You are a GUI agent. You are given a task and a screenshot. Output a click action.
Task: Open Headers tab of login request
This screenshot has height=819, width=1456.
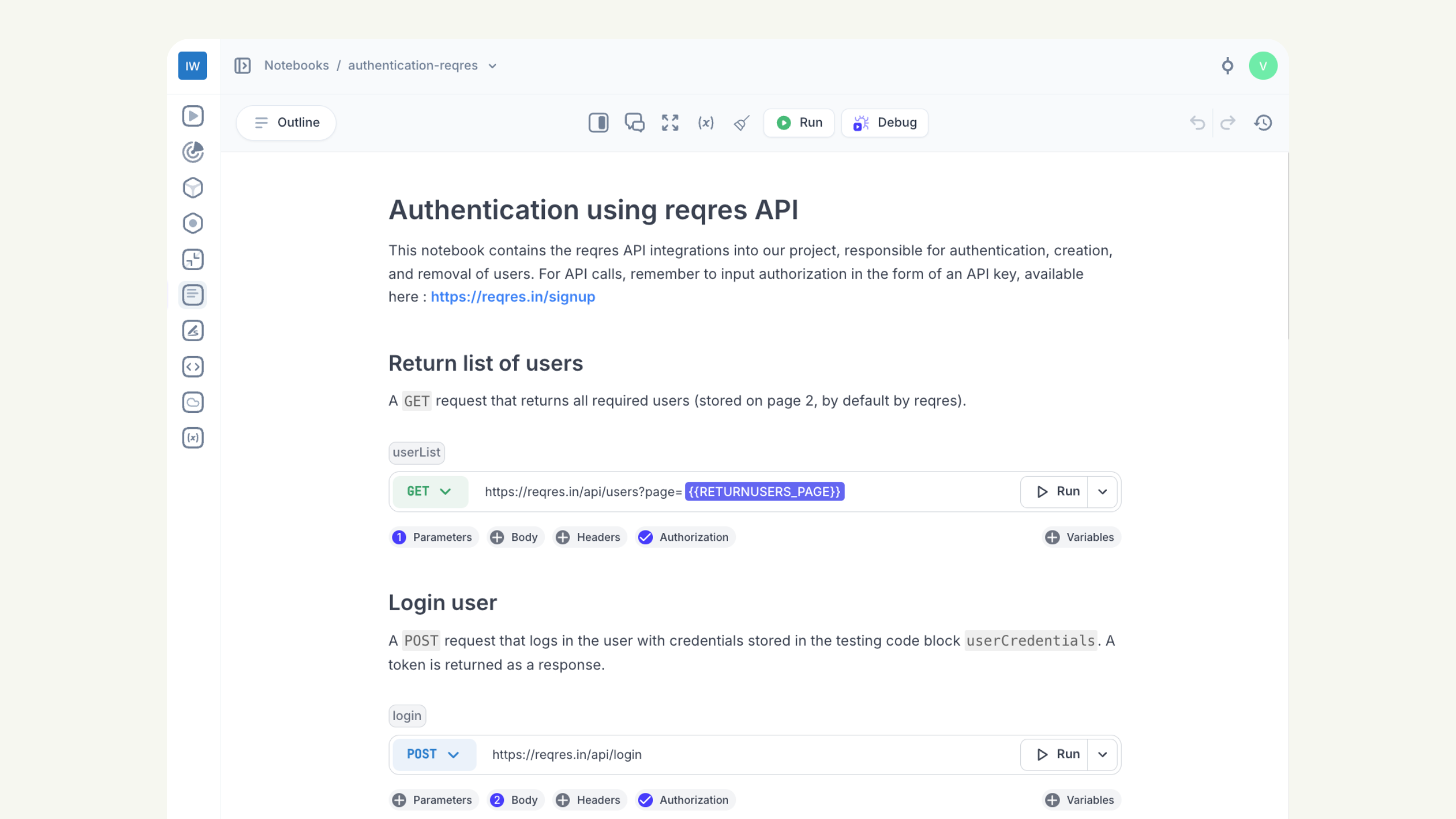pyautogui.click(x=589, y=800)
